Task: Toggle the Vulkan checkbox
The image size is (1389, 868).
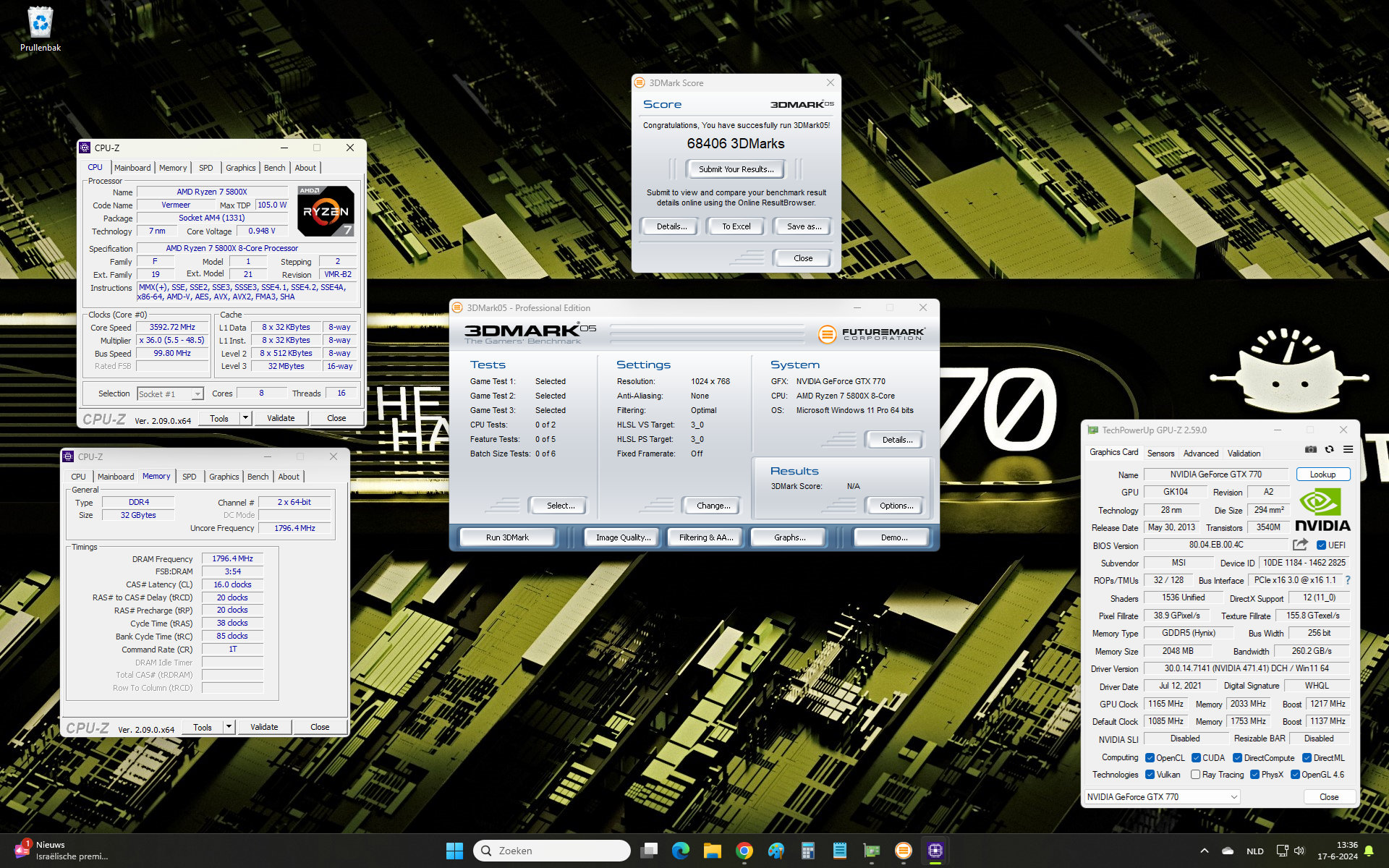Action: [1150, 775]
